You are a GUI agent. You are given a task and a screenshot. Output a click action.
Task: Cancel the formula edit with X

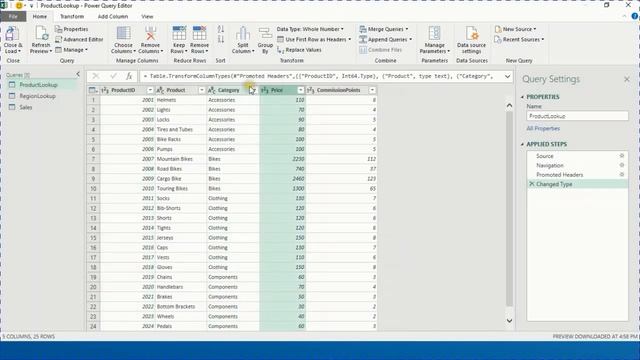96,76
